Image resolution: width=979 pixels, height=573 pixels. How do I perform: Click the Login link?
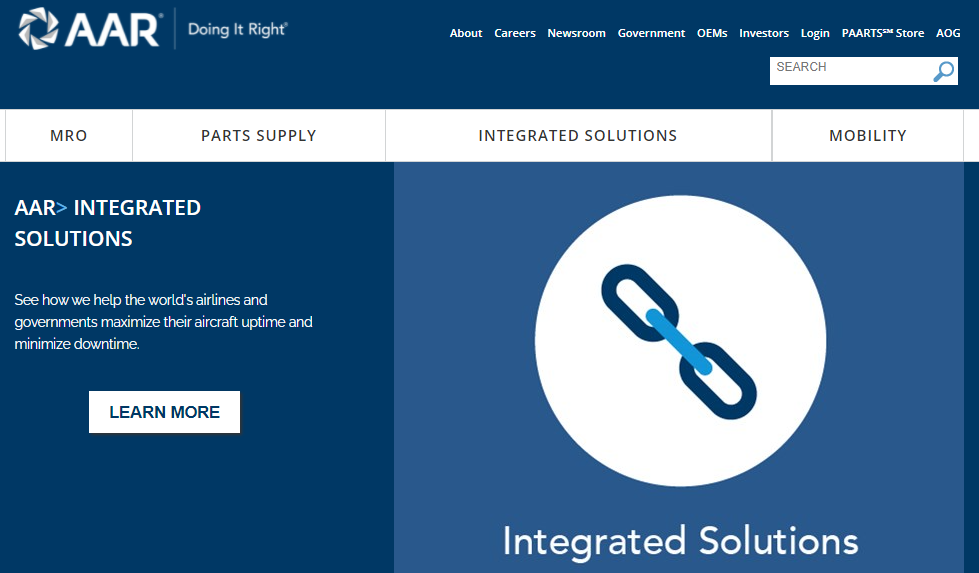click(815, 33)
